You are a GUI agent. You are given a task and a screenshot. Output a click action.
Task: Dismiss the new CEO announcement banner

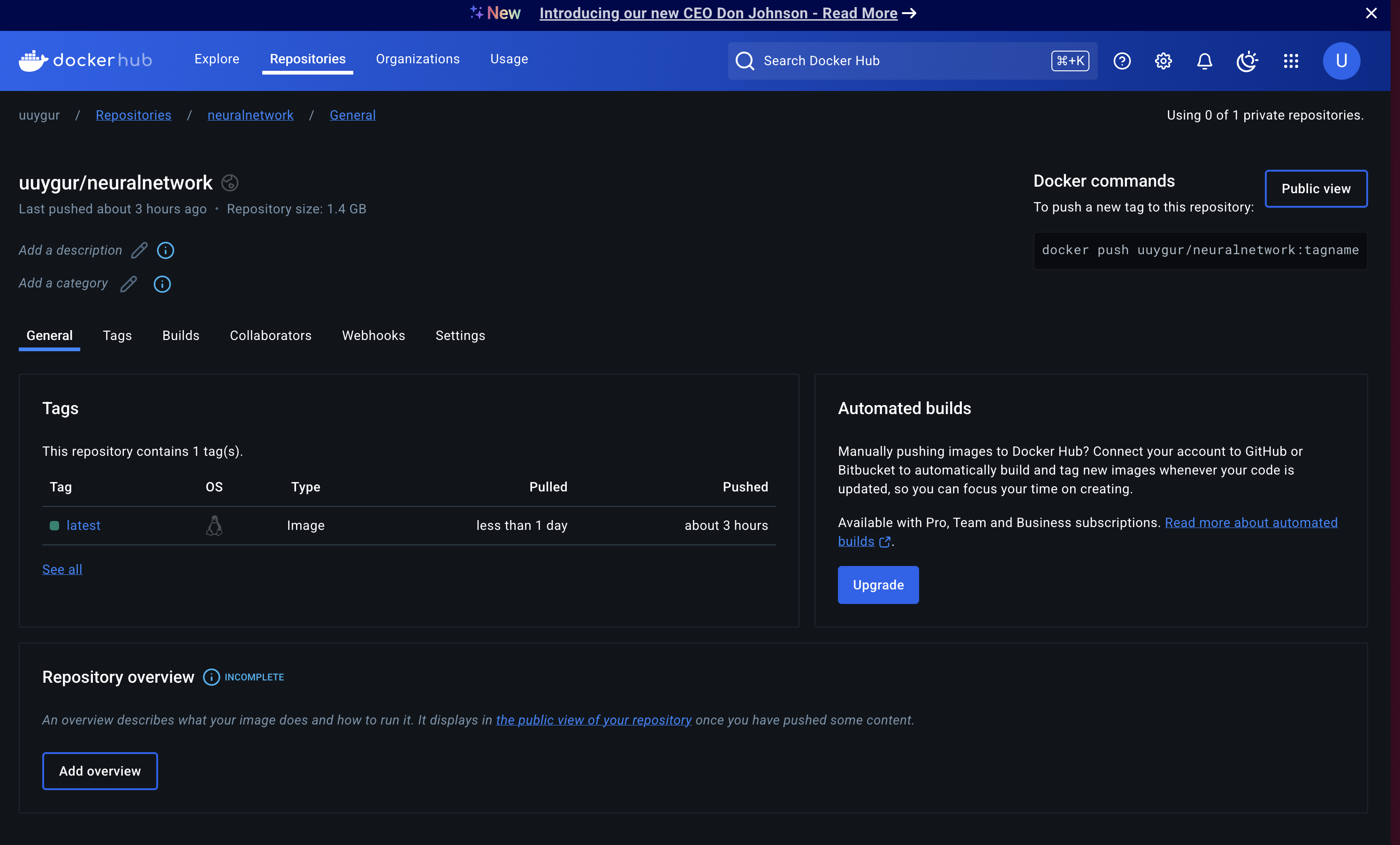coord(1371,13)
